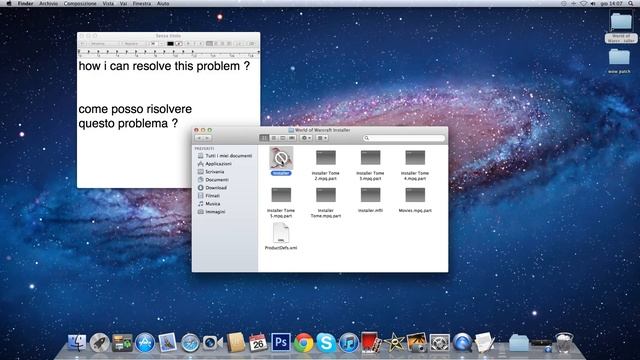Open Musica in the Finder sidebar

click(x=209, y=204)
